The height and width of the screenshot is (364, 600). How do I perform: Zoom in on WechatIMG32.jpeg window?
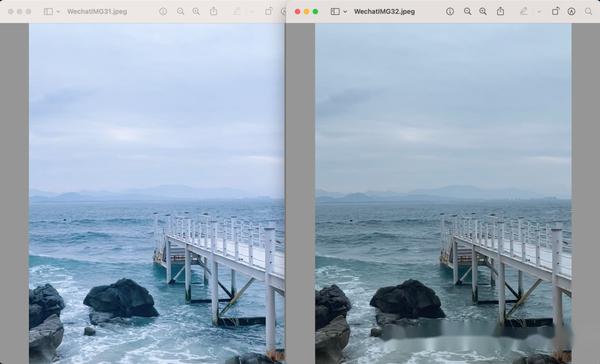[x=483, y=11]
